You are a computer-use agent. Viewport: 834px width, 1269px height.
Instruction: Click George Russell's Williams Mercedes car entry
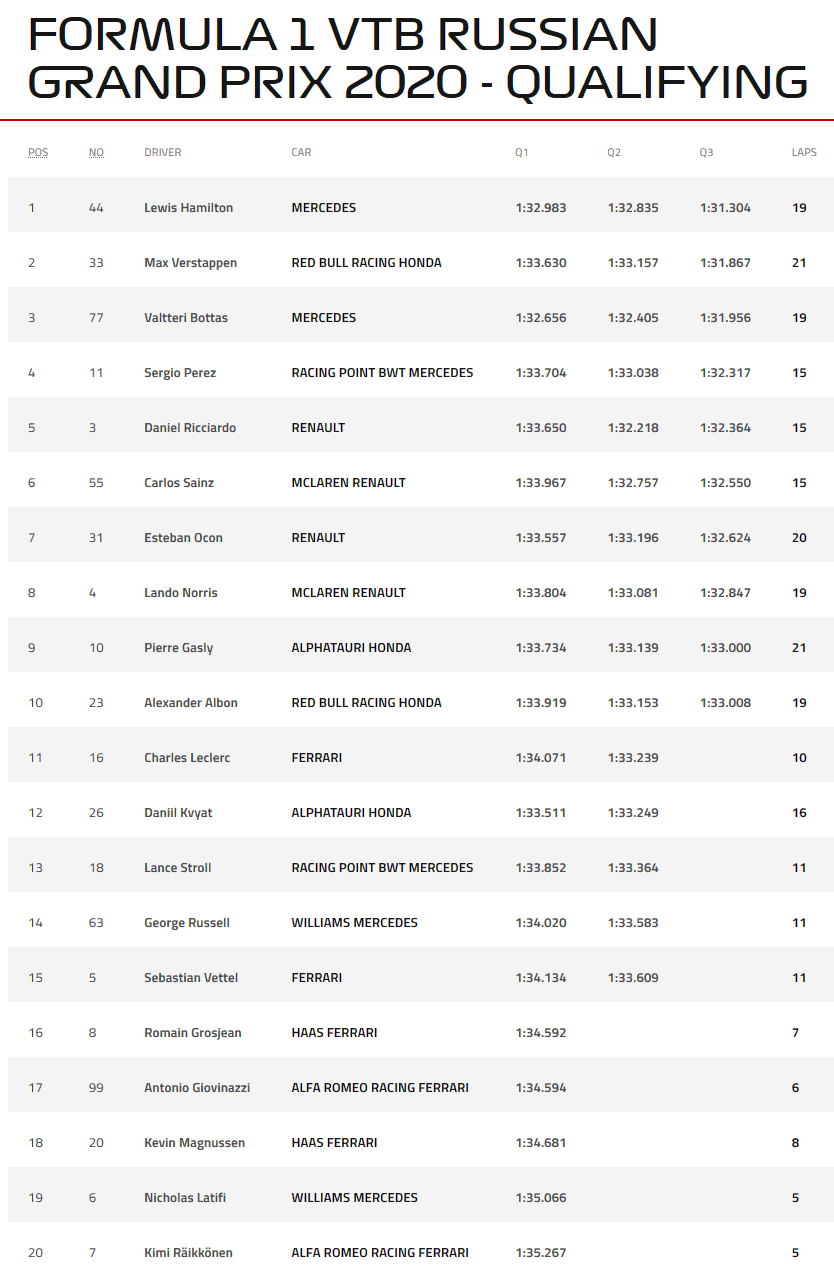click(x=354, y=923)
